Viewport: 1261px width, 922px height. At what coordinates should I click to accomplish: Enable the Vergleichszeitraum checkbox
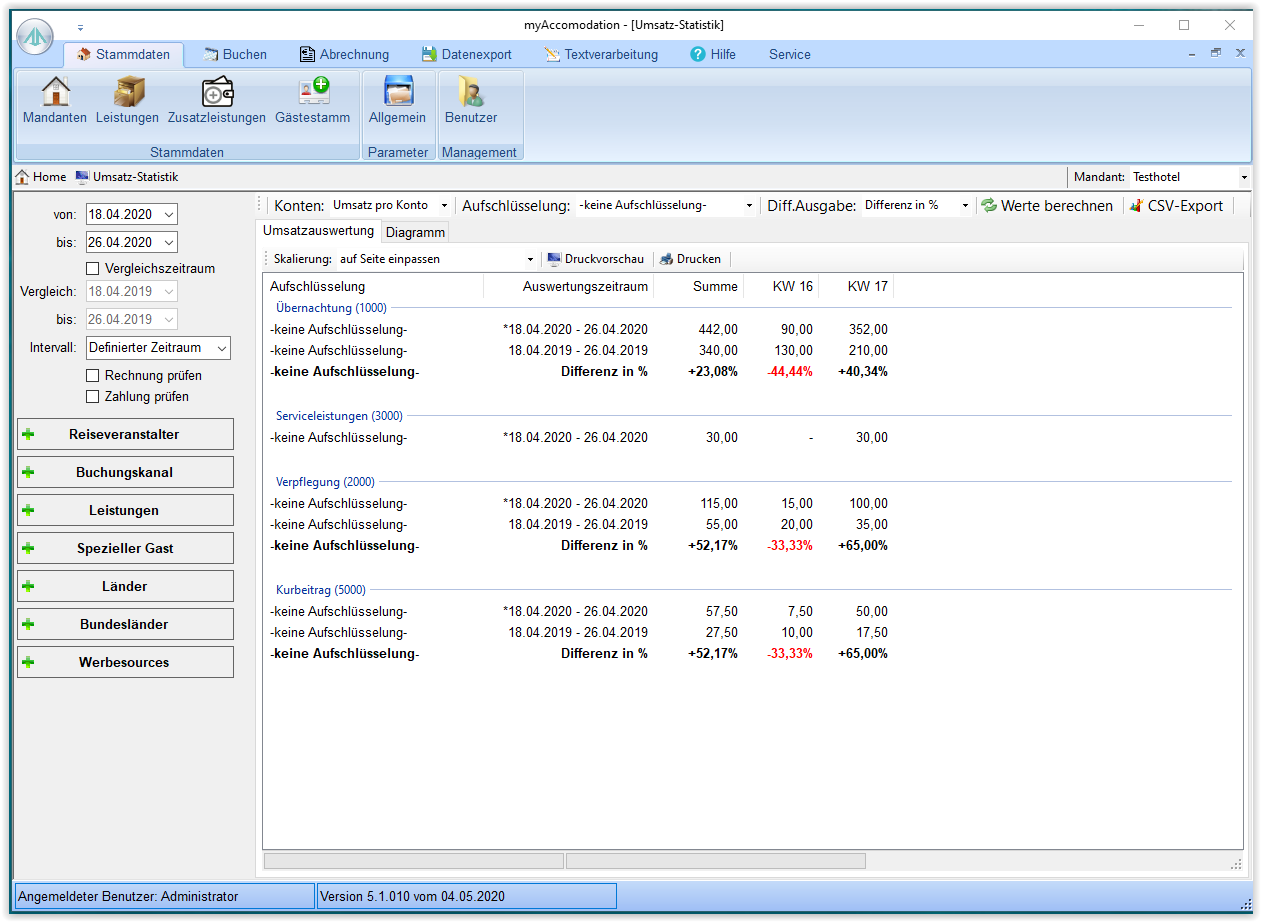coord(93,268)
